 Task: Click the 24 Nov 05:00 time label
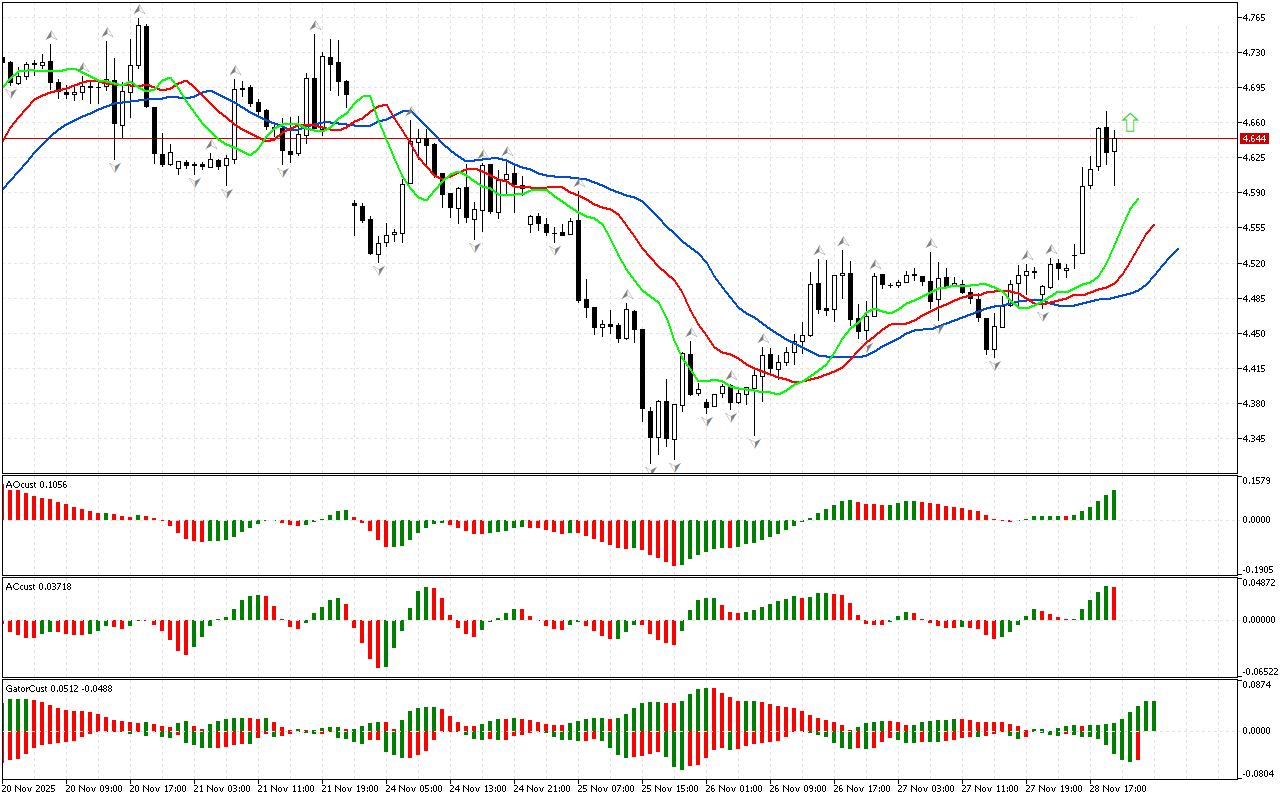coord(416,789)
